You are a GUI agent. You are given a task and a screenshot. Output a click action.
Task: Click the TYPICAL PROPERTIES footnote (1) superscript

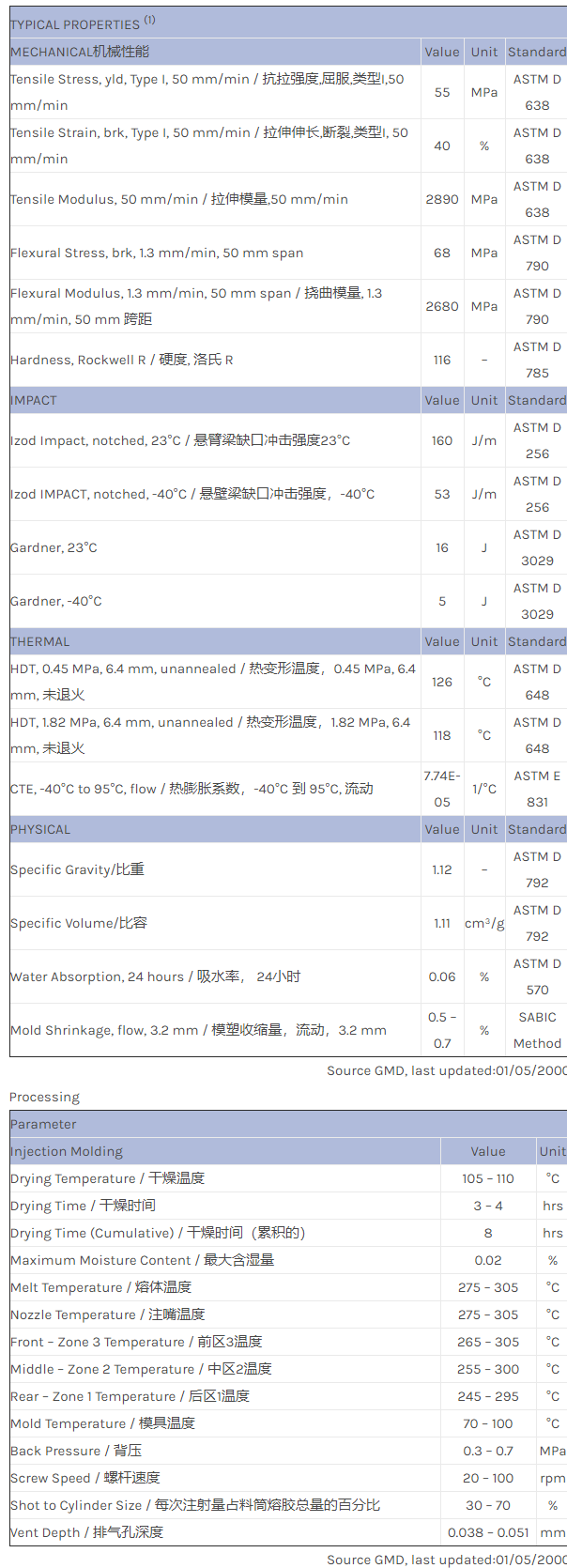150,20
